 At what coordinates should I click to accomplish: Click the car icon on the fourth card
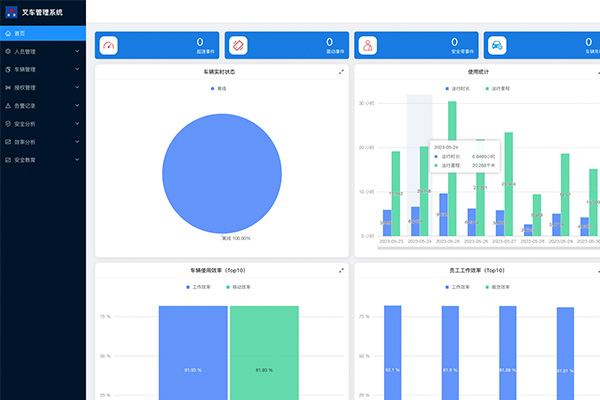coord(497,46)
